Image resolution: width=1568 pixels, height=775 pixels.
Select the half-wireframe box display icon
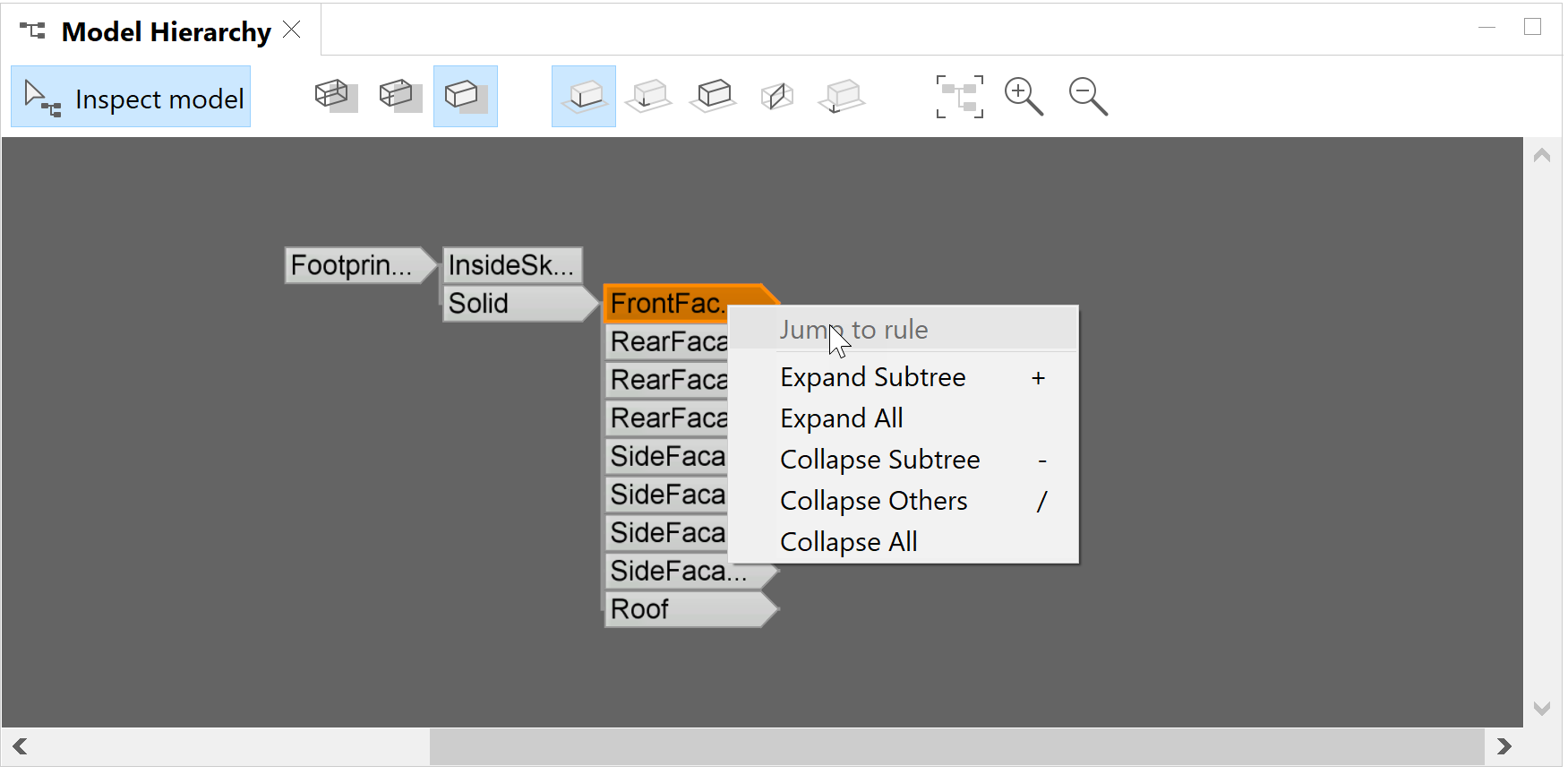click(x=400, y=95)
